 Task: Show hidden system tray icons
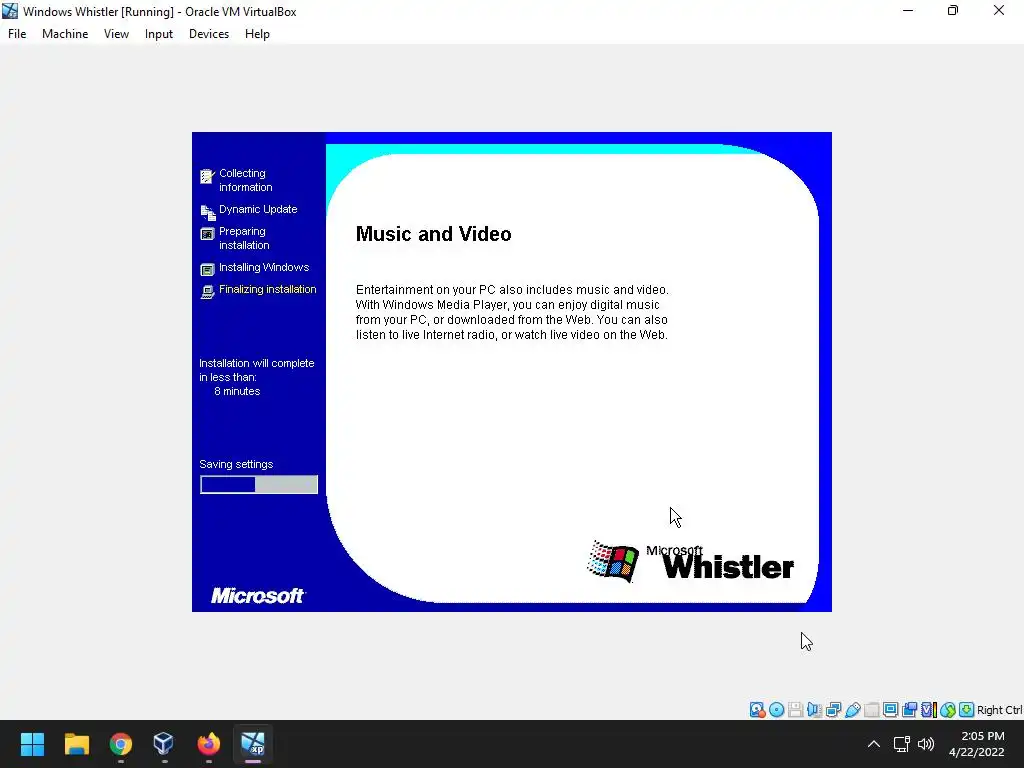(x=874, y=744)
